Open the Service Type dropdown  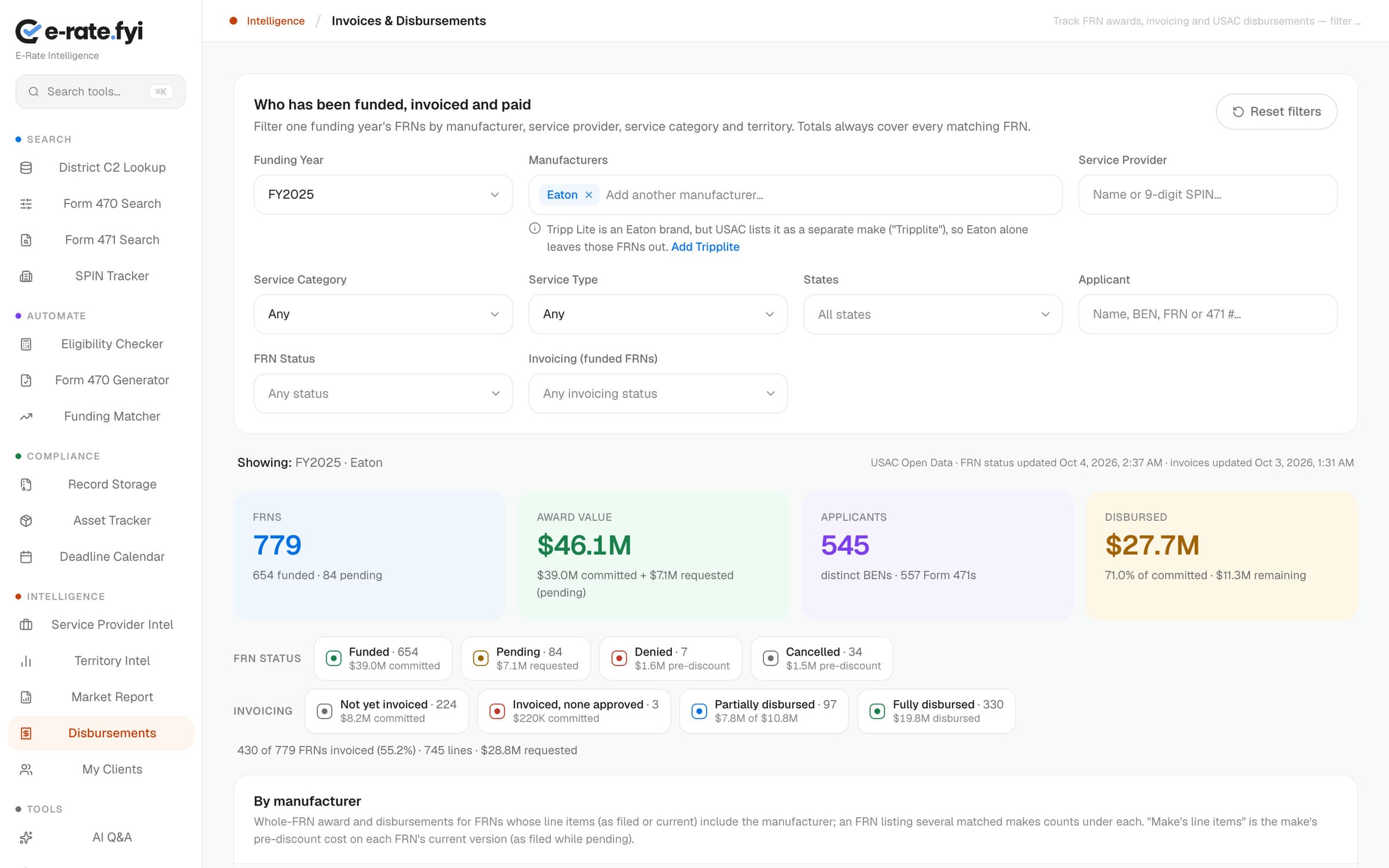tap(658, 314)
